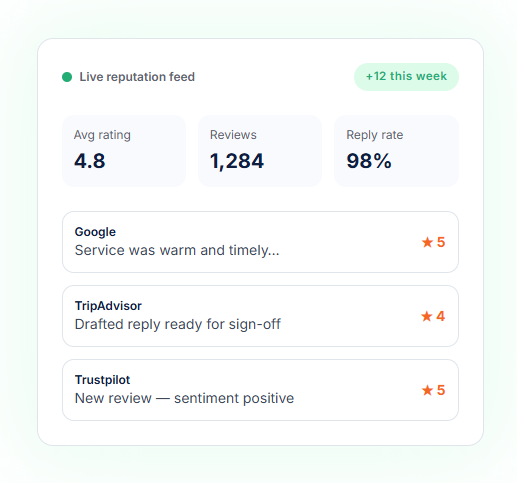
Task: Click the Google source name
Action: [x=95, y=232]
